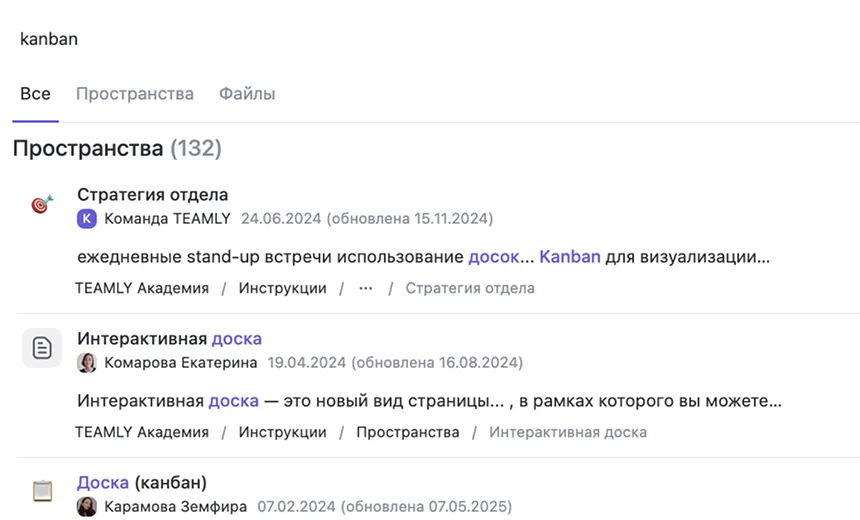Click the Интерактивная доска final breadcrumb
This screenshot has height=520, width=860.
pos(568,432)
